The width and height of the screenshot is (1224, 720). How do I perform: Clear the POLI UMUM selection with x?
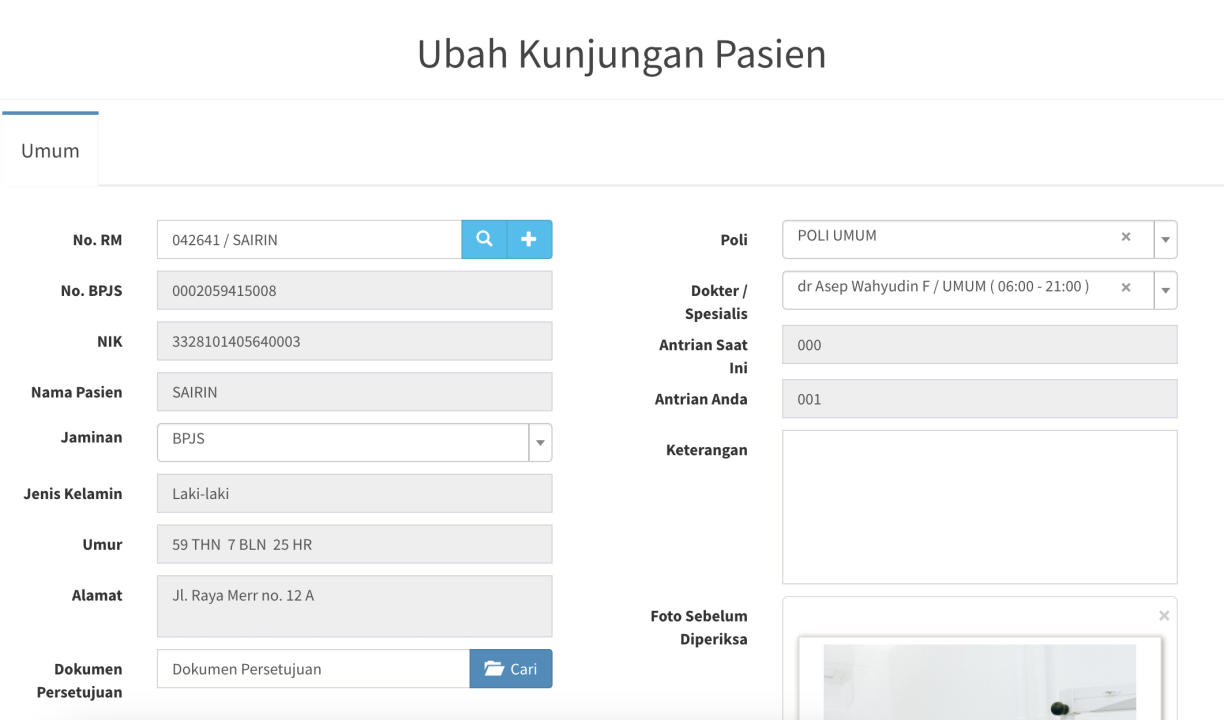(x=1126, y=237)
